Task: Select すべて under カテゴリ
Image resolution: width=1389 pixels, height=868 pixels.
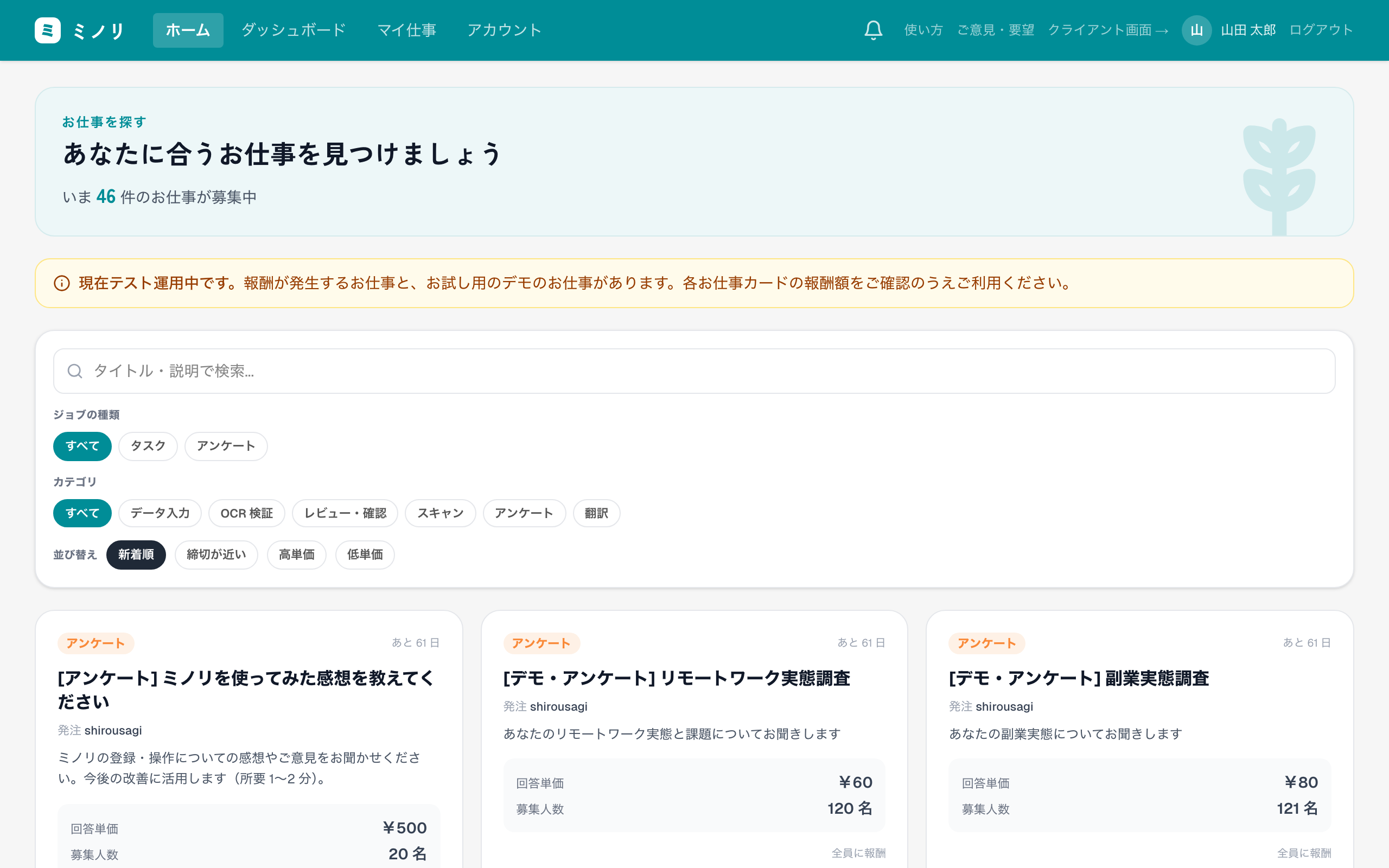Action: pyautogui.click(x=82, y=513)
